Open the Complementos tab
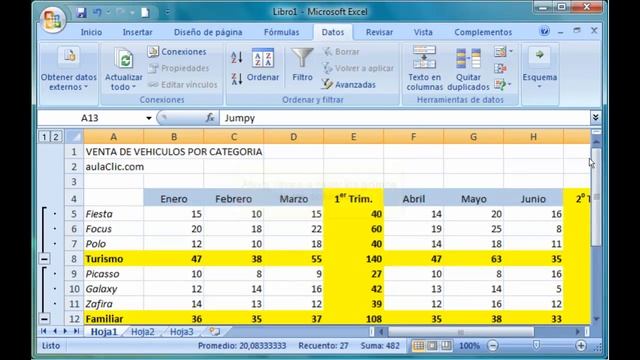Viewport: 640px width, 360px height. tap(483, 32)
